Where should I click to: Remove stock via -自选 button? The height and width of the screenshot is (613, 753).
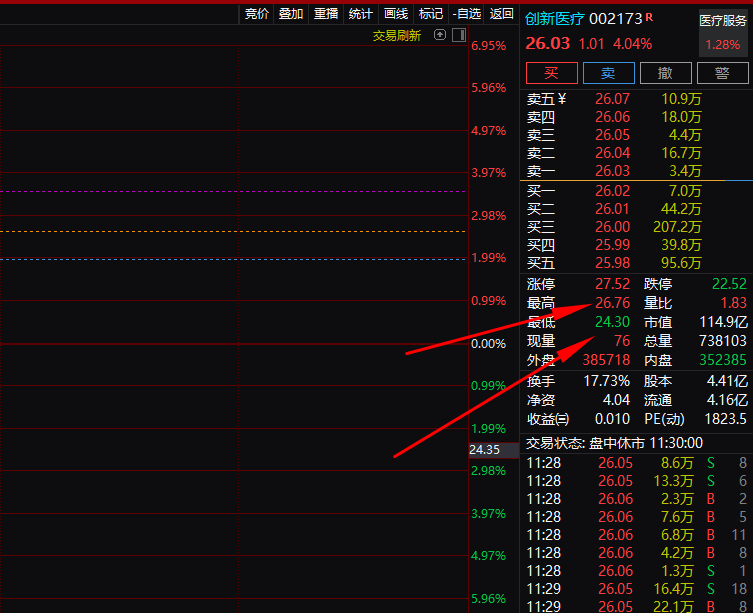(466, 14)
